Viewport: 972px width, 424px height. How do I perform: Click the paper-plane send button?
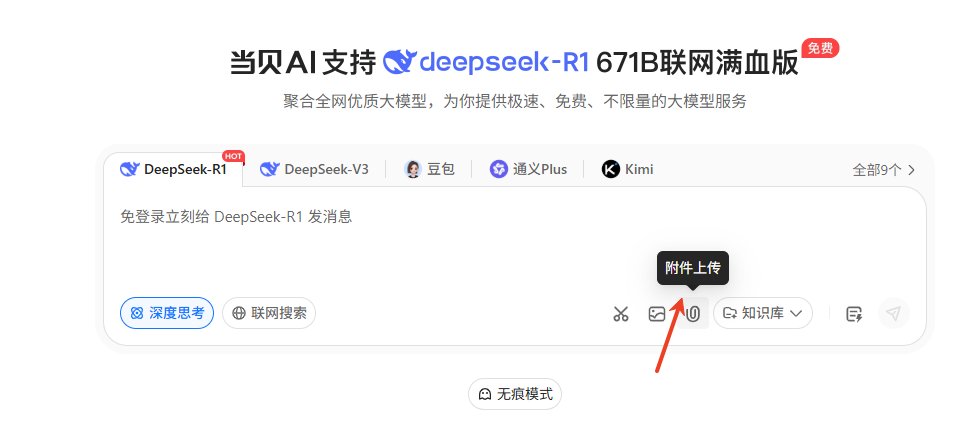(x=893, y=314)
